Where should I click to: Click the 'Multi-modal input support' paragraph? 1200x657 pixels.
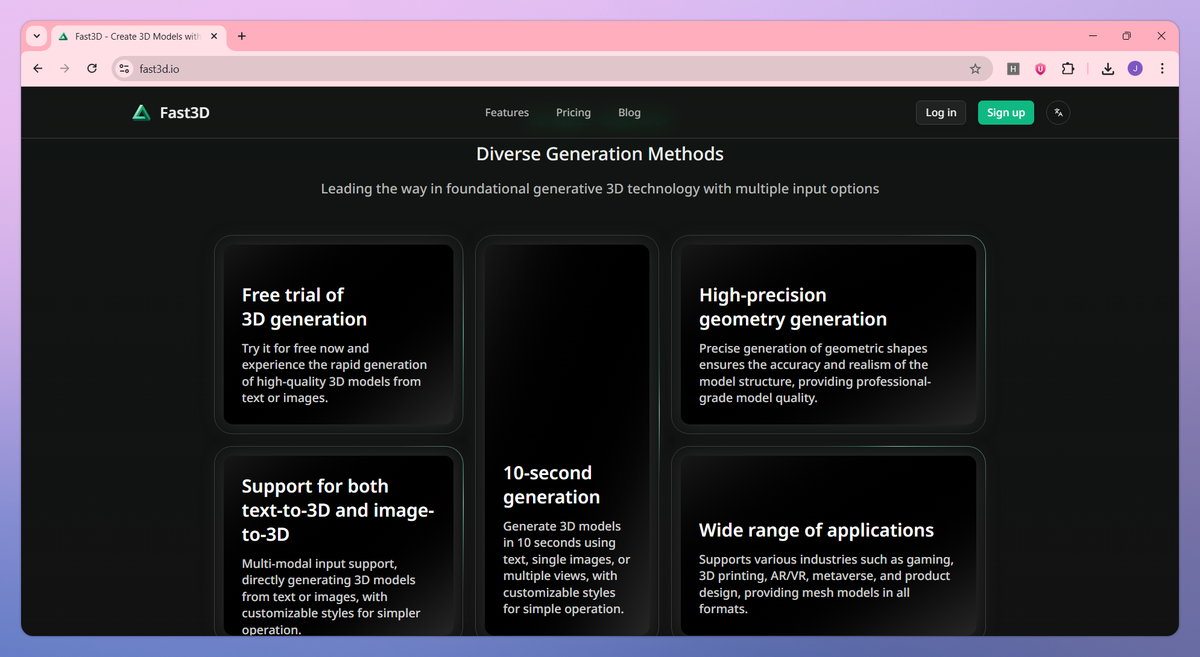click(331, 597)
